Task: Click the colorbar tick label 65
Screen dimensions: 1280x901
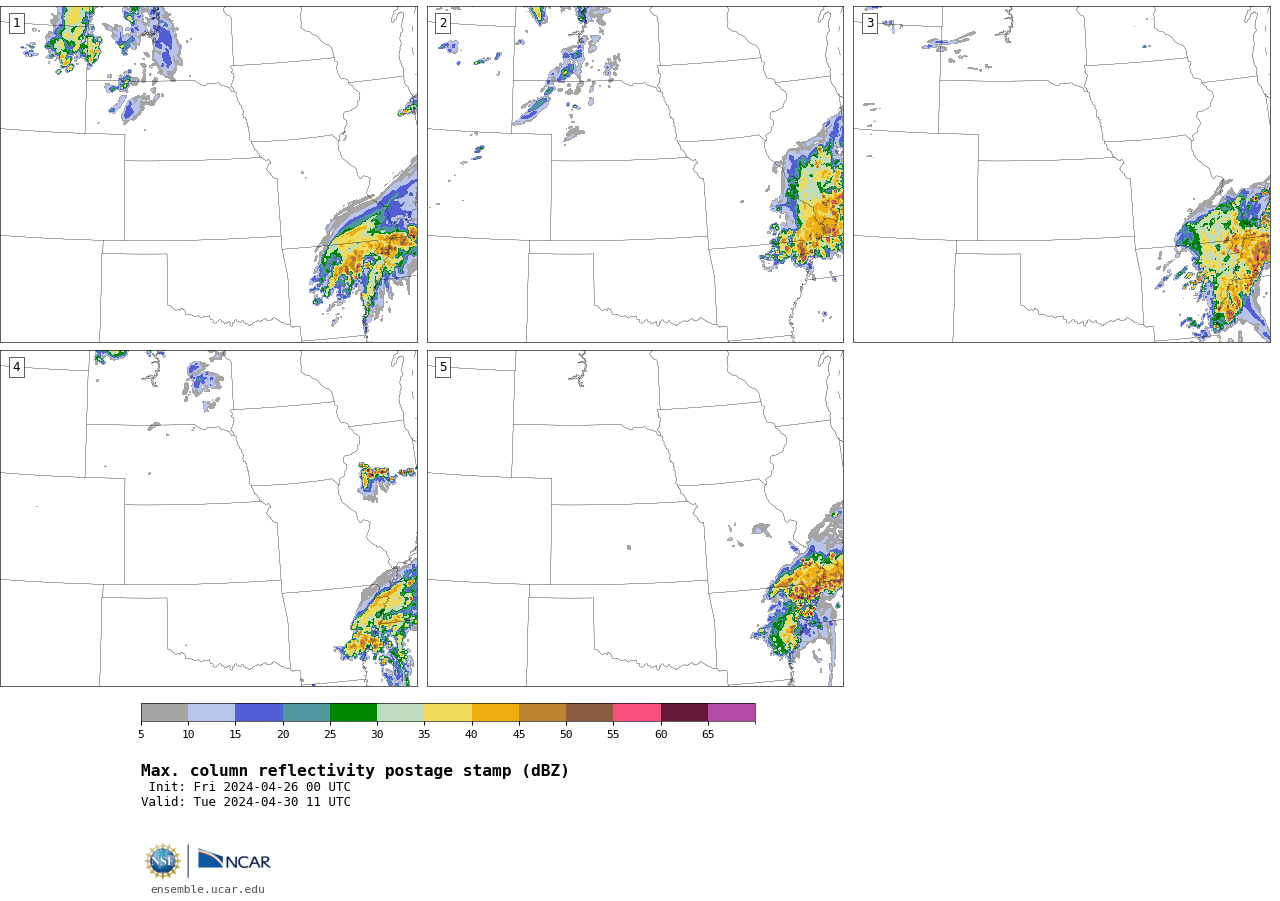Action: [x=708, y=734]
